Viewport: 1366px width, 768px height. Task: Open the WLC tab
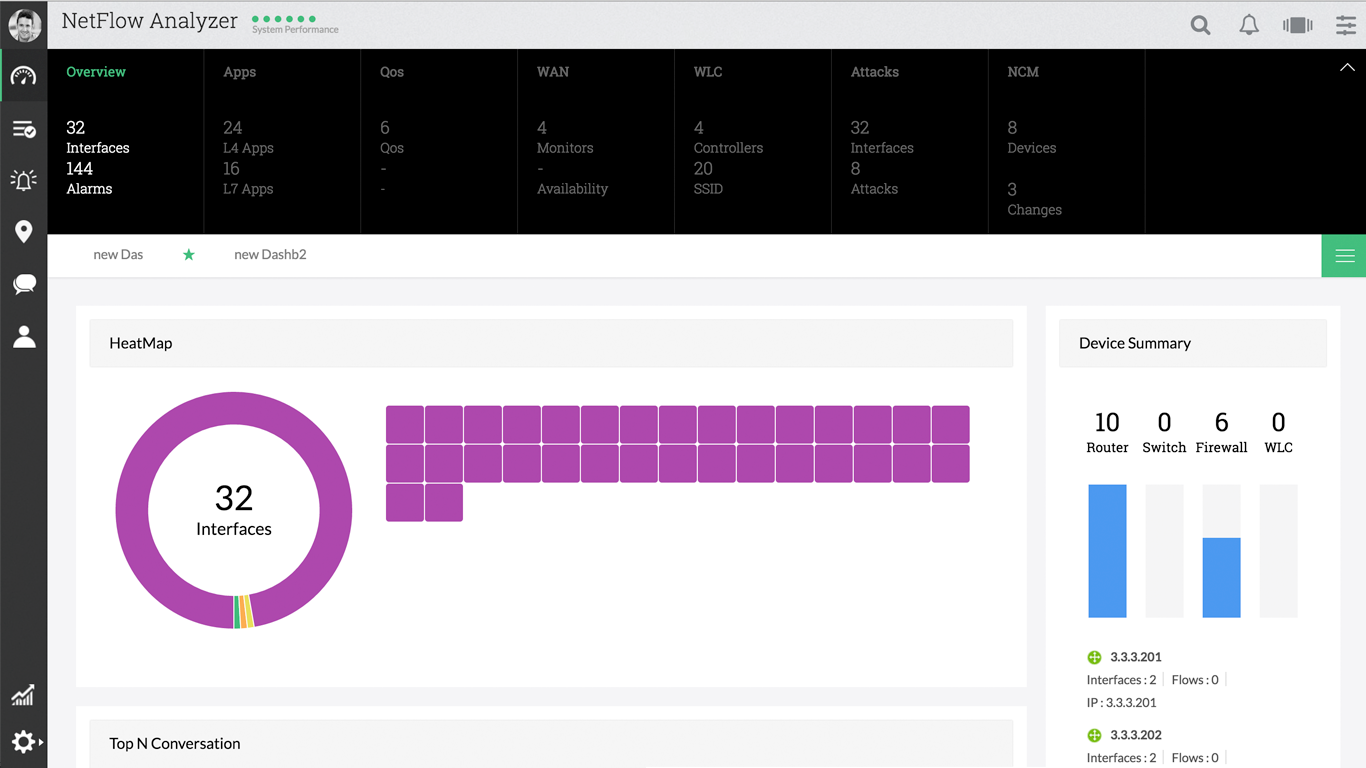click(x=708, y=72)
